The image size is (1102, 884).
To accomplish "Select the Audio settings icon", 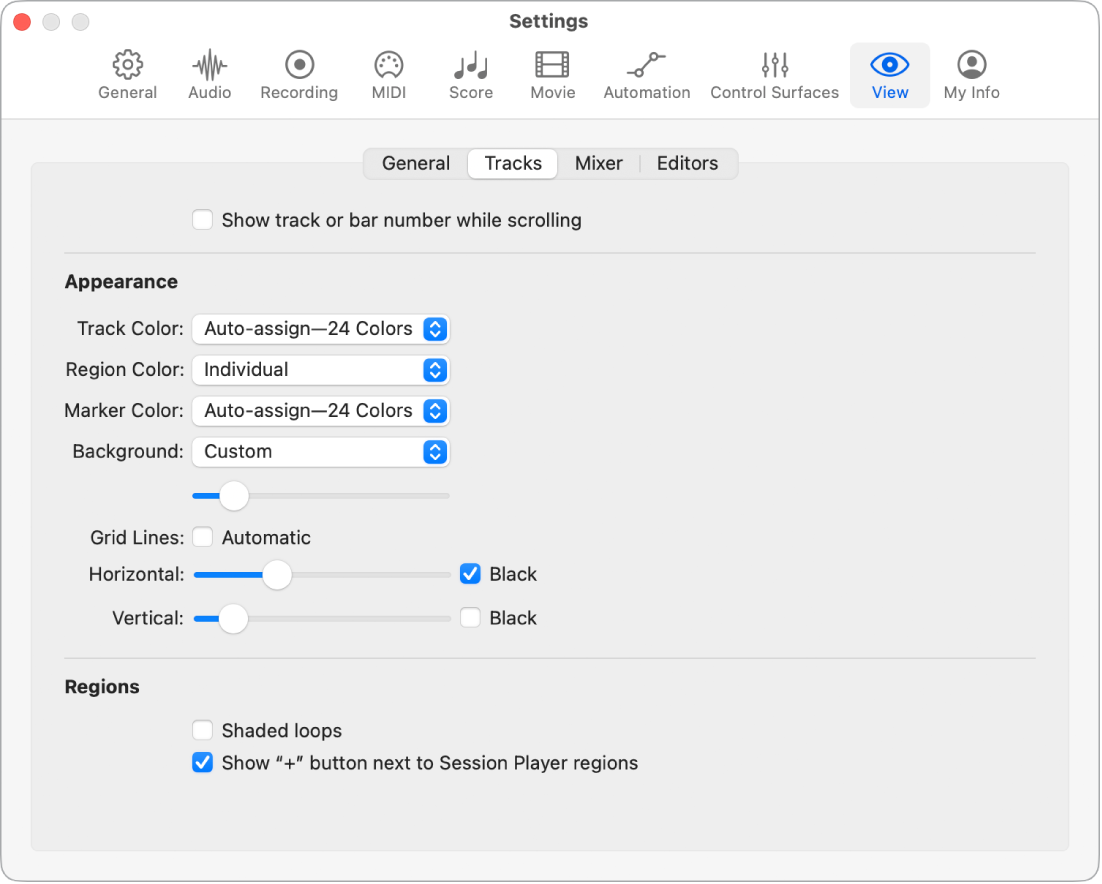I will [x=209, y=74].
